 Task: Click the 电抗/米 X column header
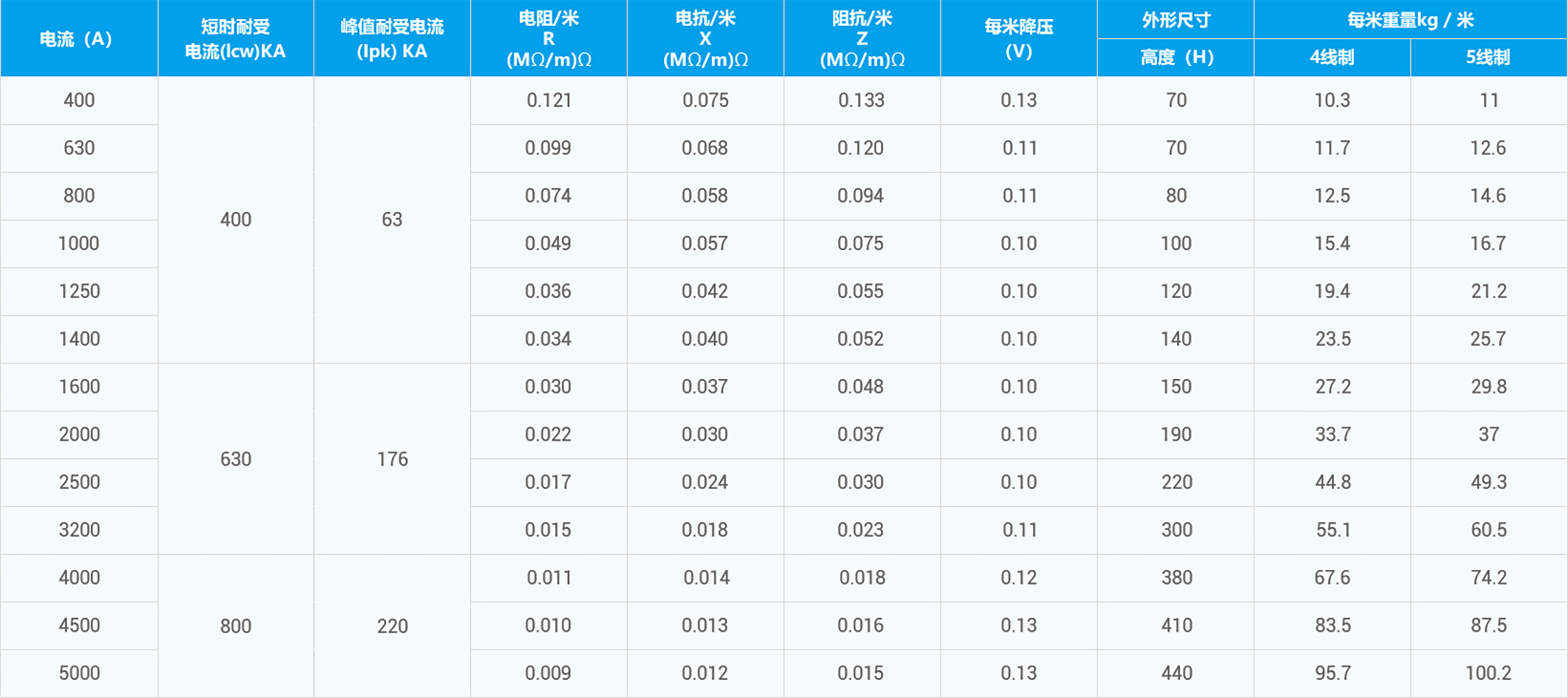pyautogui.click(x=705, y=39)
